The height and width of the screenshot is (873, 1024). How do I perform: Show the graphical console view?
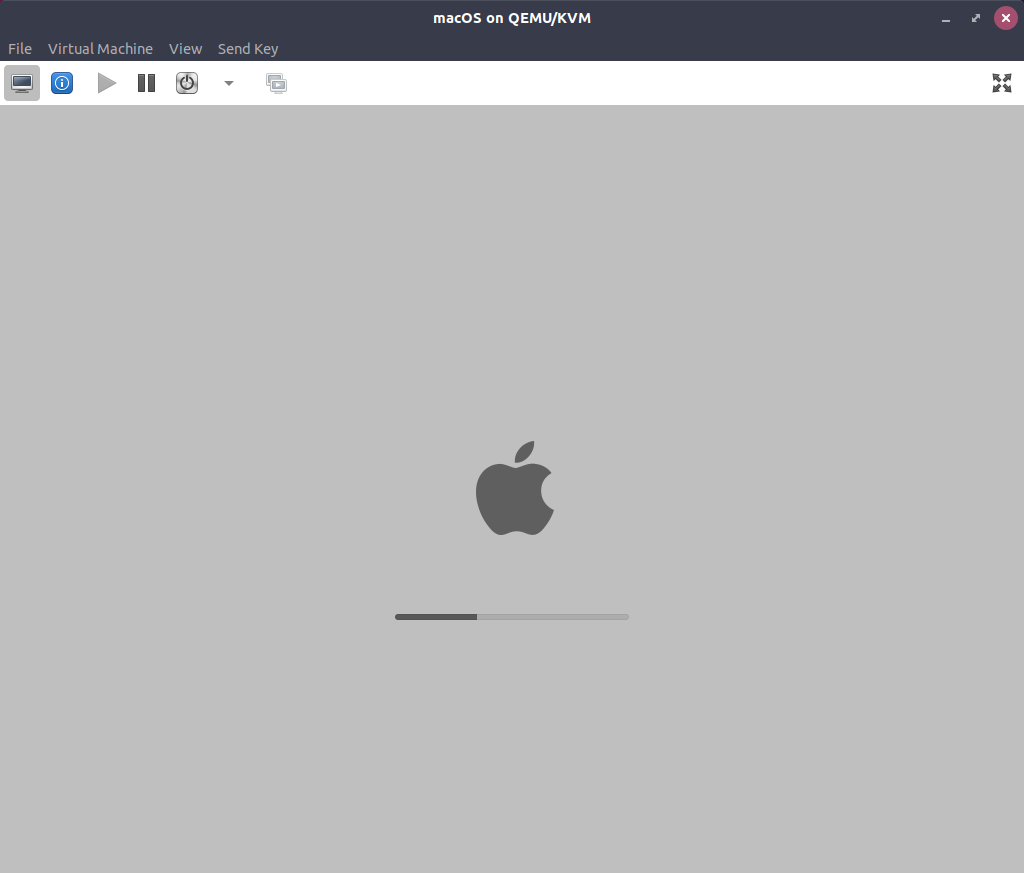coord(22,83)
